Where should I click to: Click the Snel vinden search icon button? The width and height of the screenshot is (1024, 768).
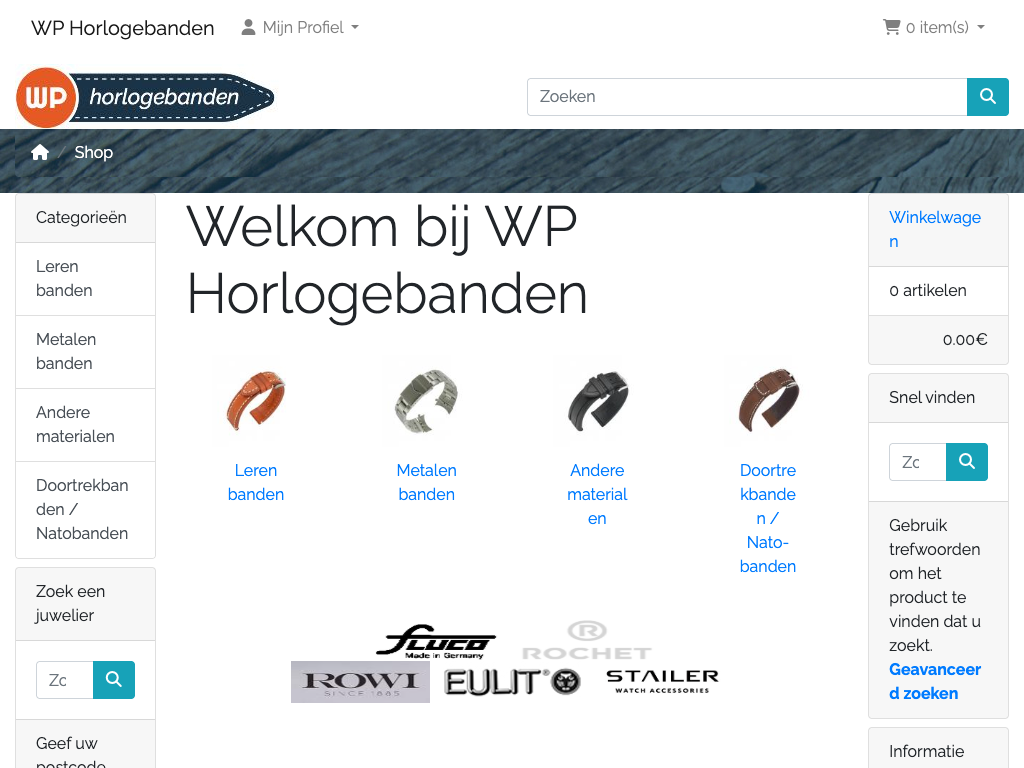[x=967, y=462]
